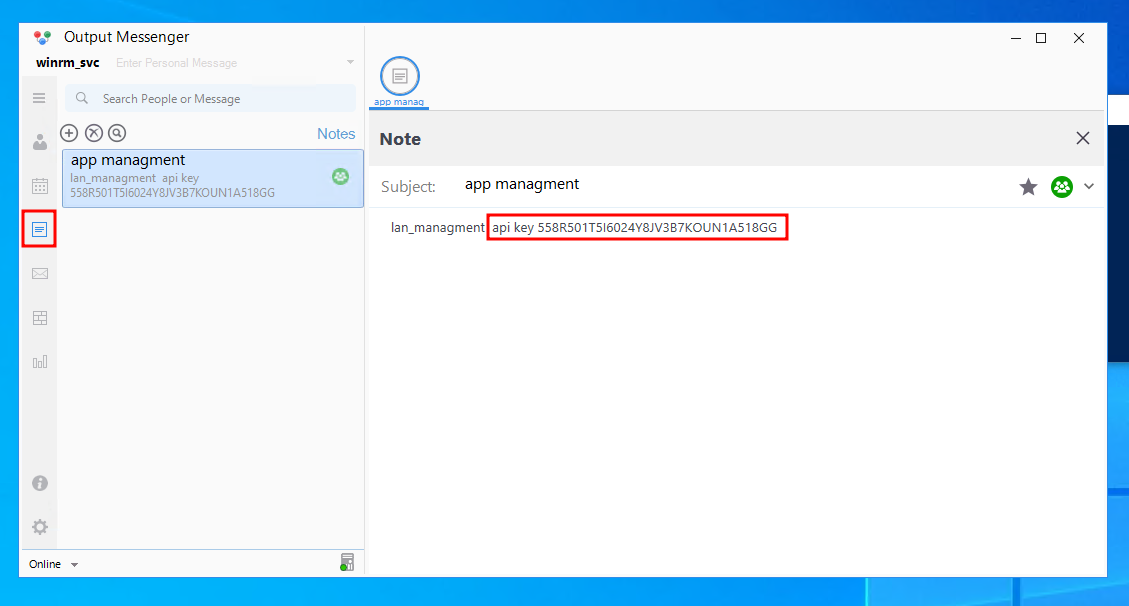
Task: Add a new note with plus icon
Action: coord(69,133)
